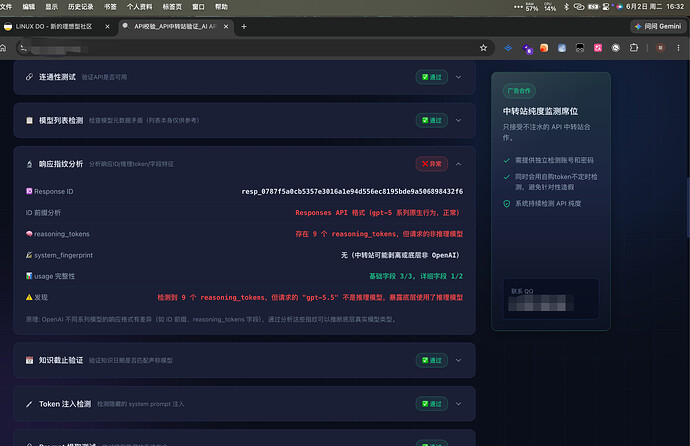
Task: Open the purple extension with badge 6
Action: tap(527, 48)
